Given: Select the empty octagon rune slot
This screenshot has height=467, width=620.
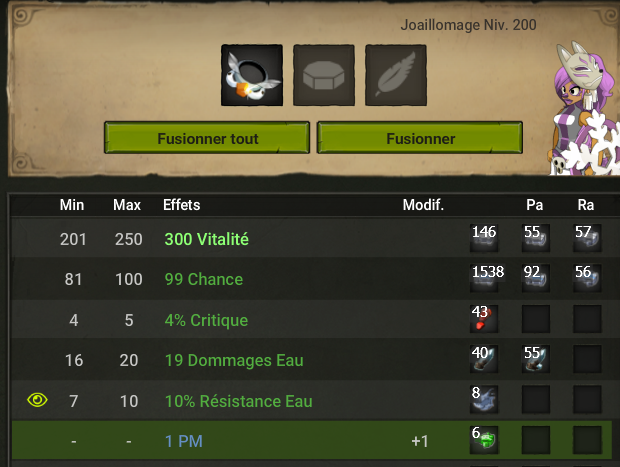Looking at the screenshot, I should click(x=324, y=75).
